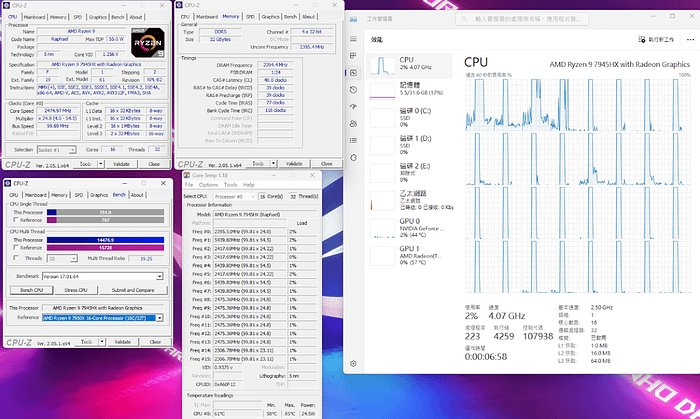700x419 pixels.
Task: Enable the Threads checkbox in Bench tab
Action: [16, 258]
